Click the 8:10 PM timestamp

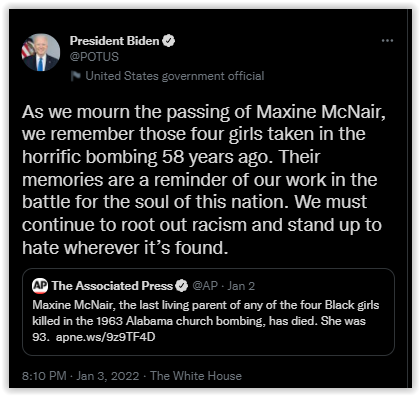pyautogui.click(x=44, y=376)
